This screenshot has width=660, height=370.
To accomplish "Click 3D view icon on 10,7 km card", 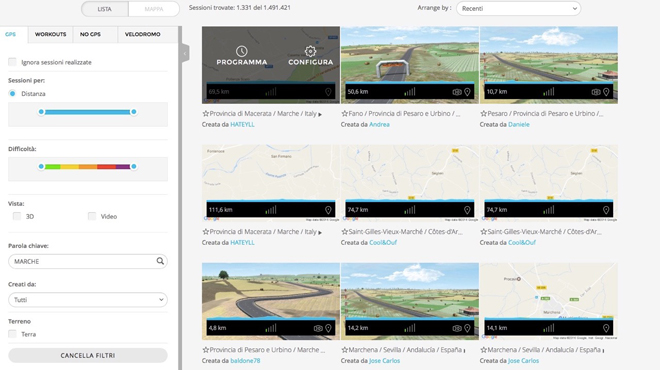I will [596, 92].
